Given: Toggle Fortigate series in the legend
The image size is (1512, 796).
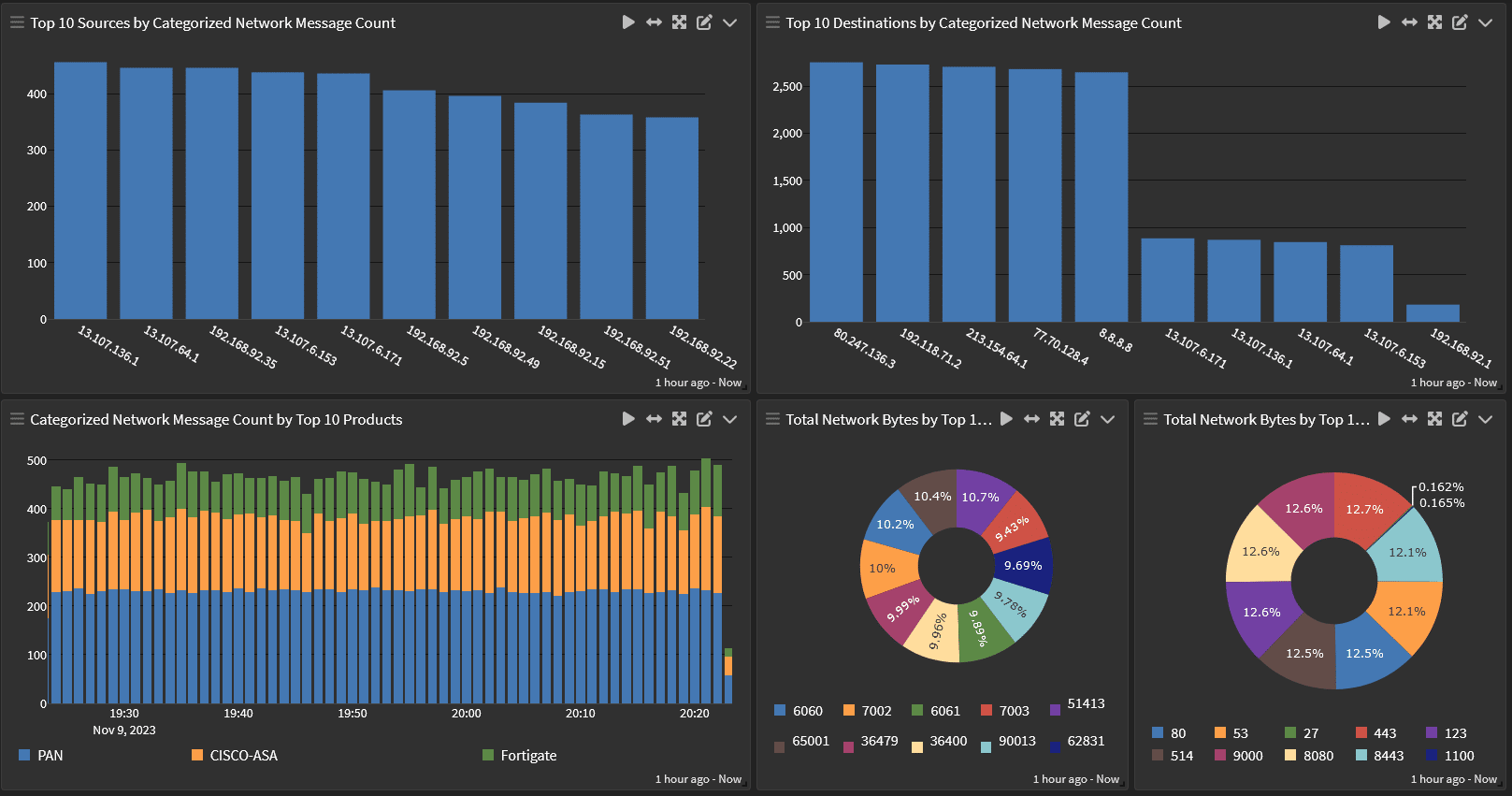Looking at the screenshot, I should tap(520, 755).
